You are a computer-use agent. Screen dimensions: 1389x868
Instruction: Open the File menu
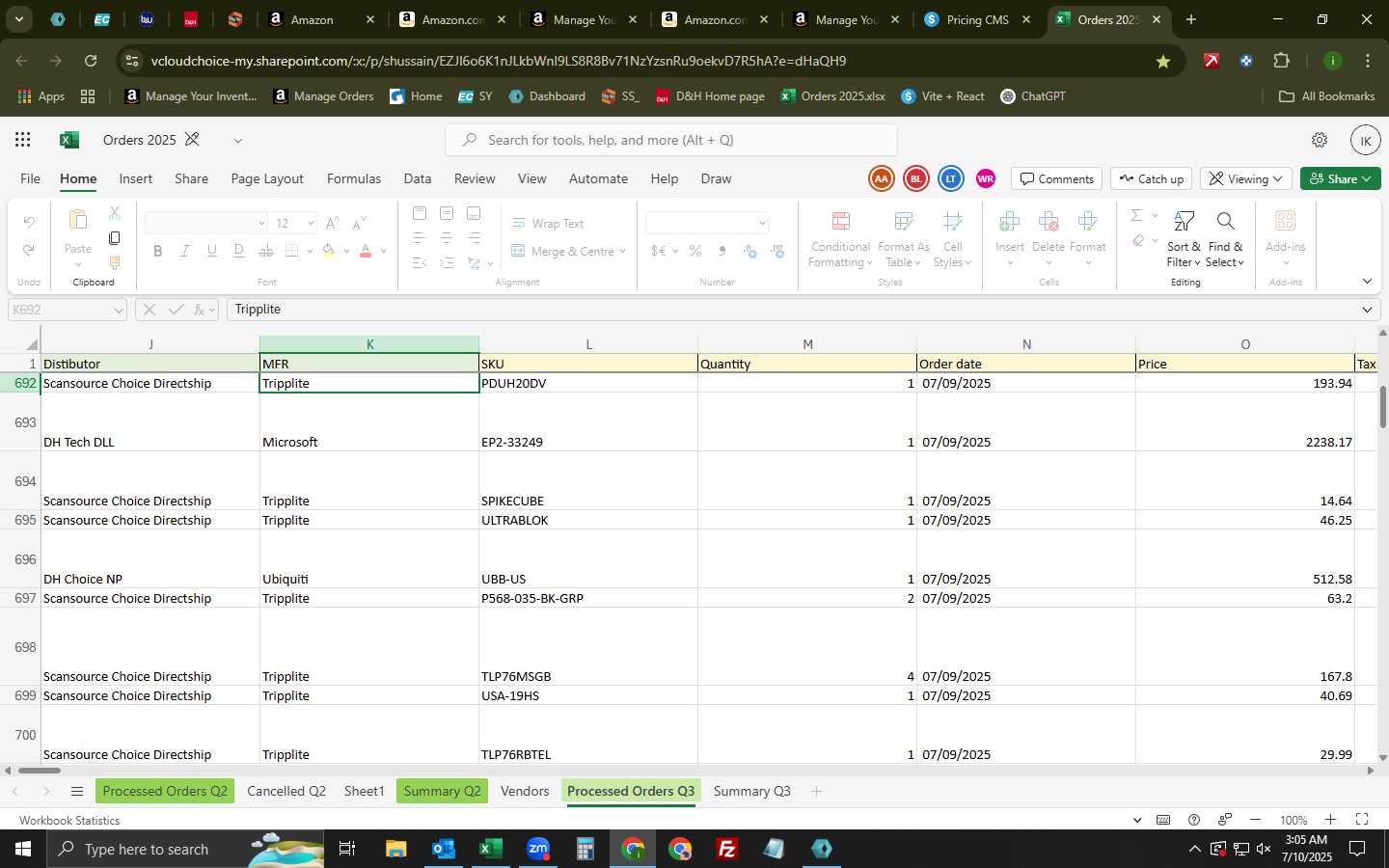click(31, 178)
